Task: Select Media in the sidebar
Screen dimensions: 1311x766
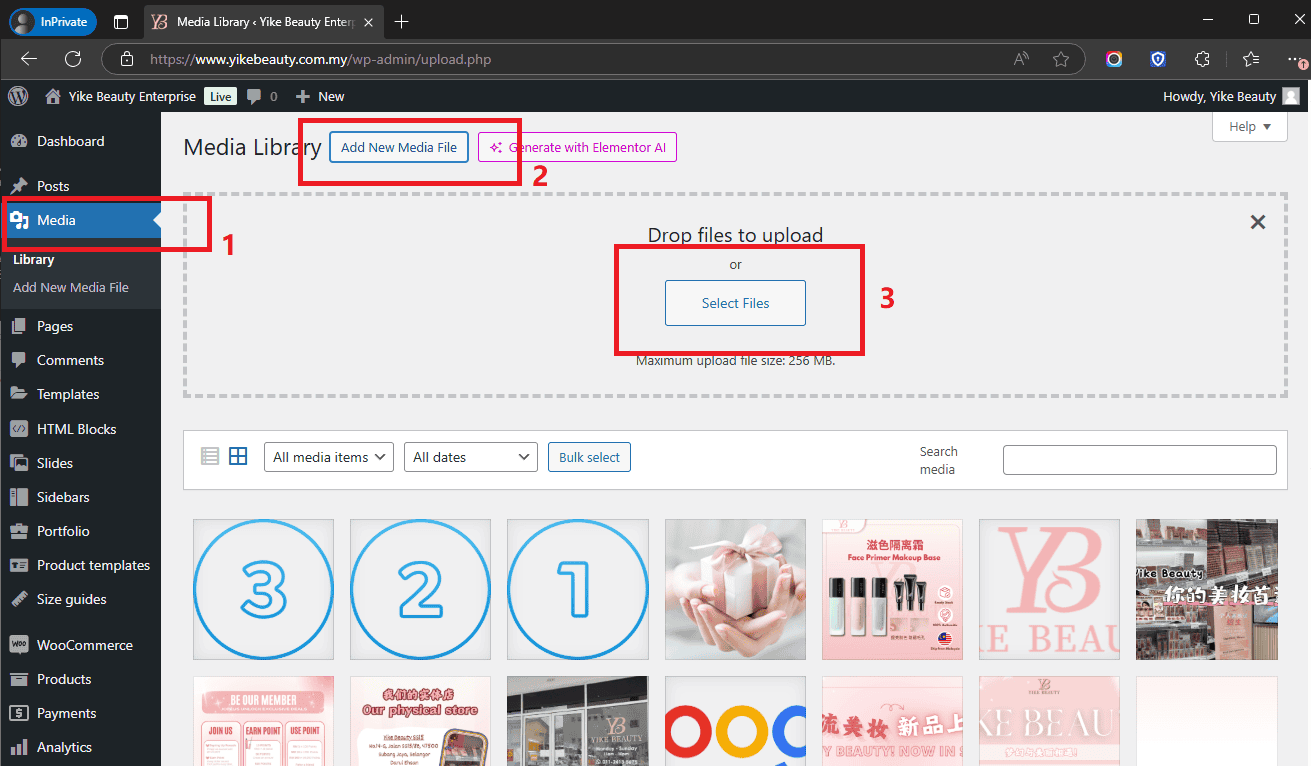Action: [x=80, y=220]
